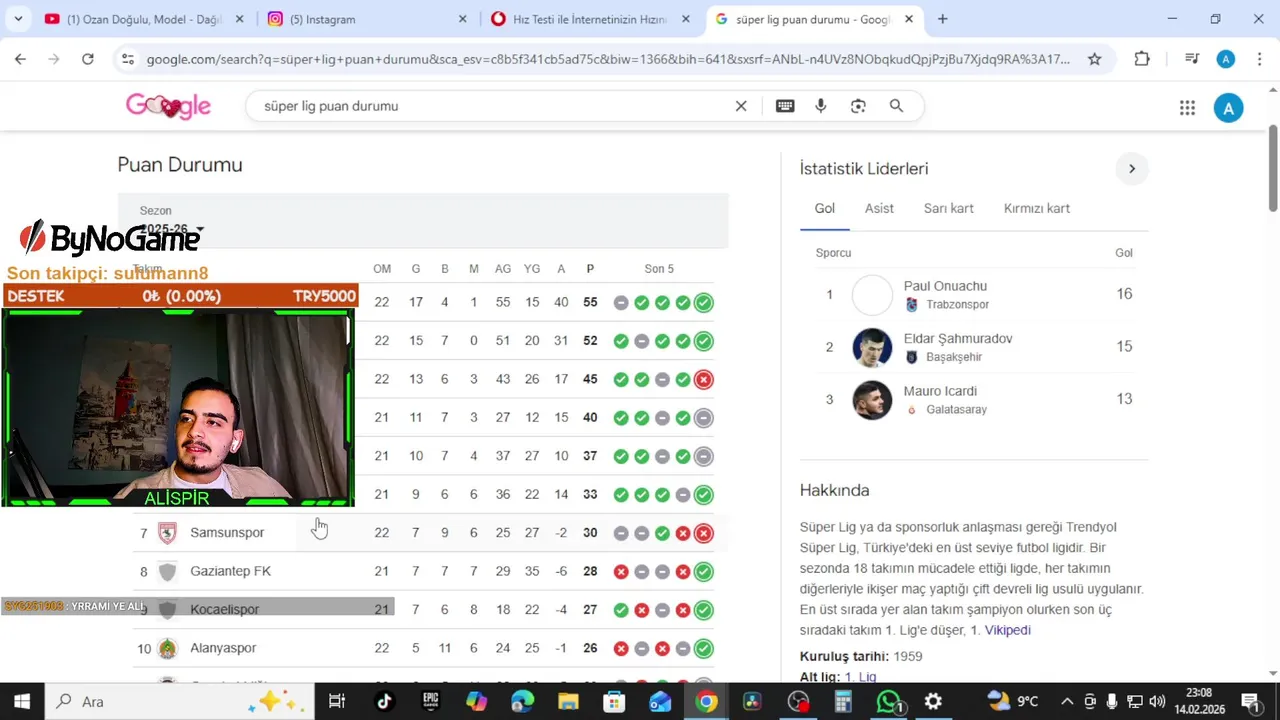The width and height of the screenshot is (1280, 720).
Task: Clear the search box with the X
Action: 741,106
